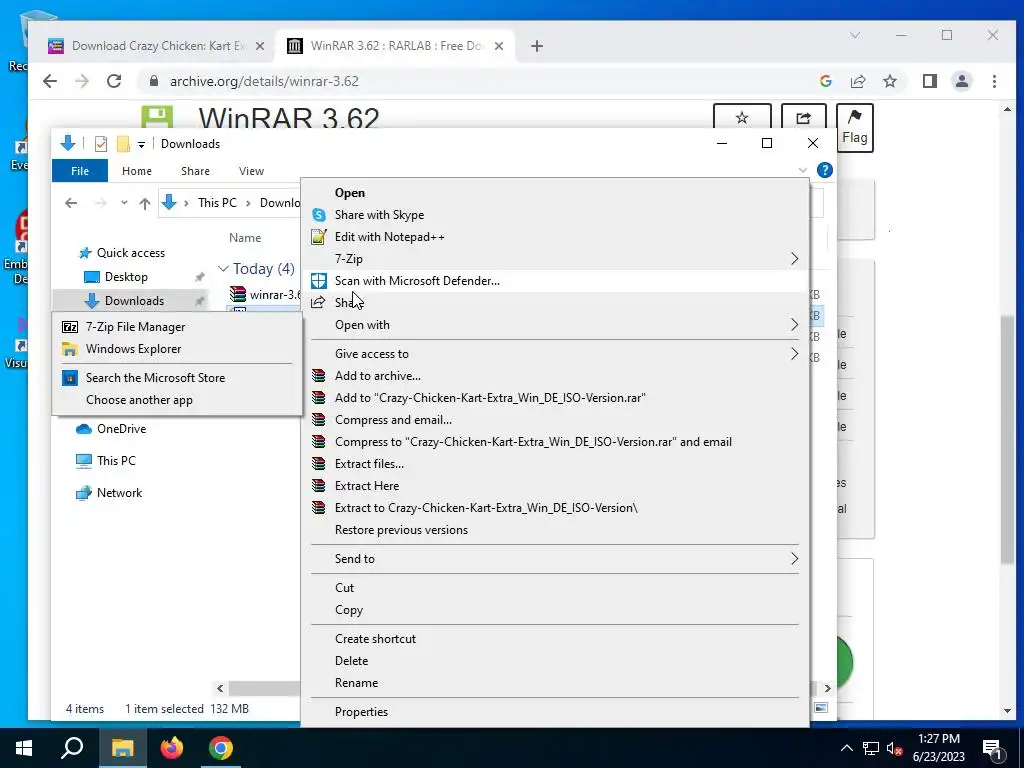Select OneDrive in sidebar

[121, 429]
